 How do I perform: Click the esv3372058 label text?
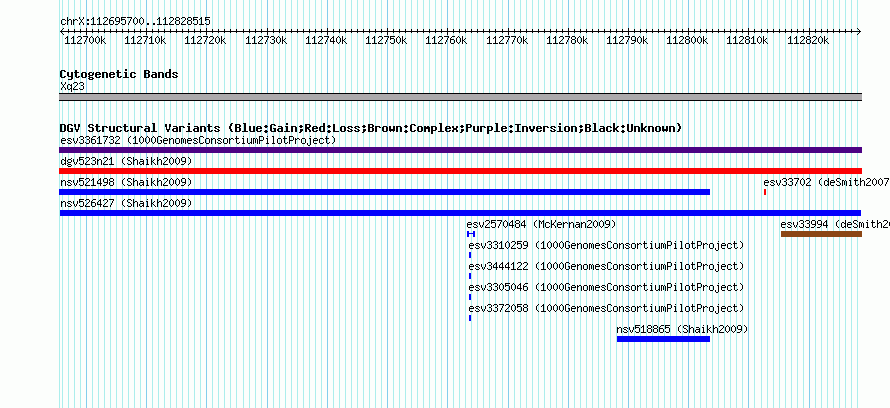606,308
